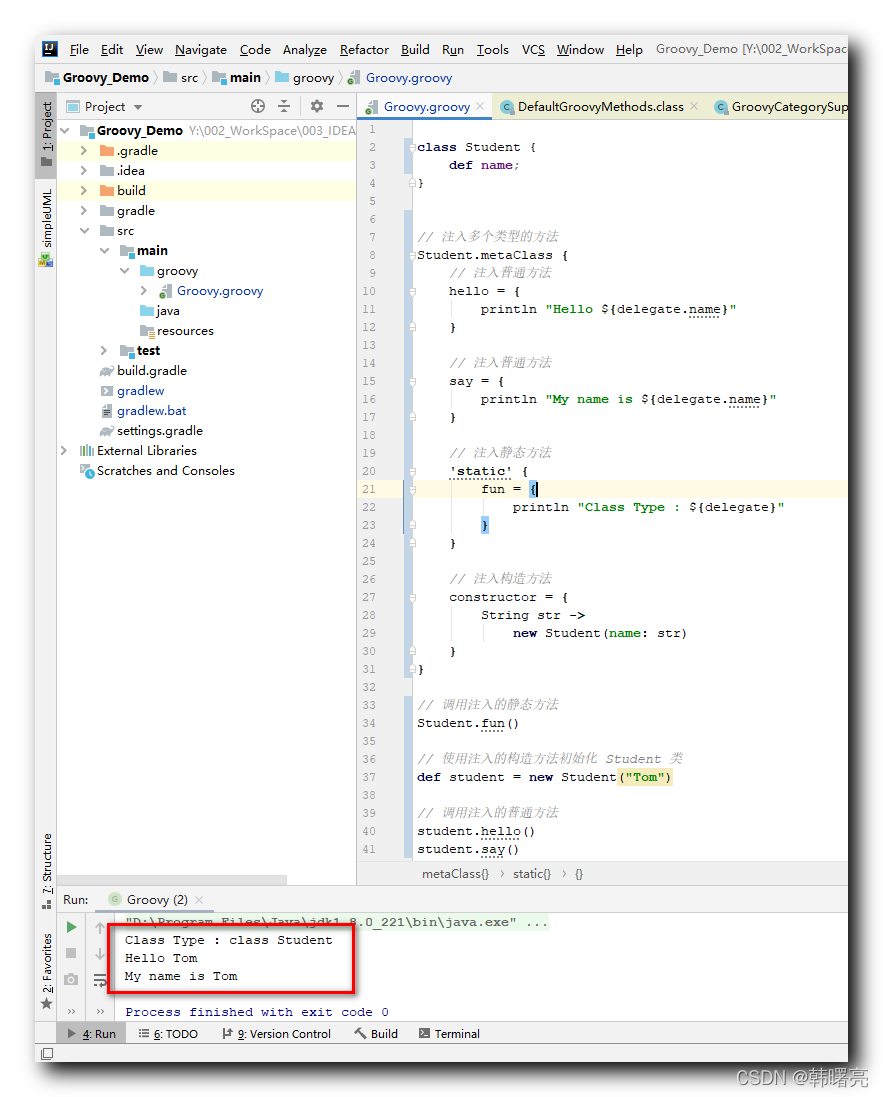Click metaClass{} editor breadcrumb
Screen dimensions: 883x1097
[455, 874]
